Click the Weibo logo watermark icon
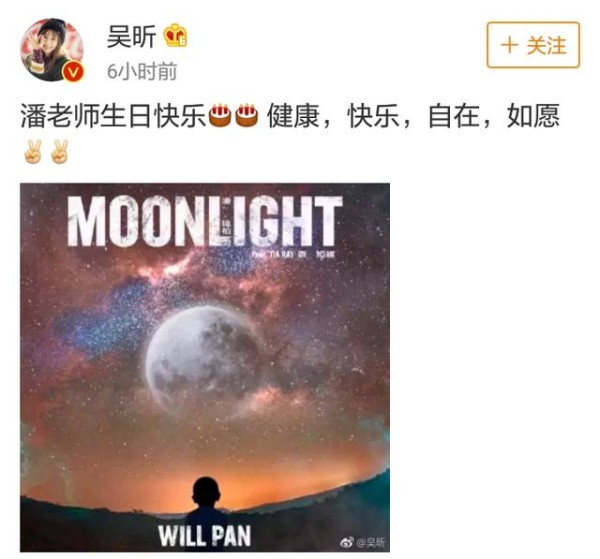This screenshot has width=600, height=559. 347,542
